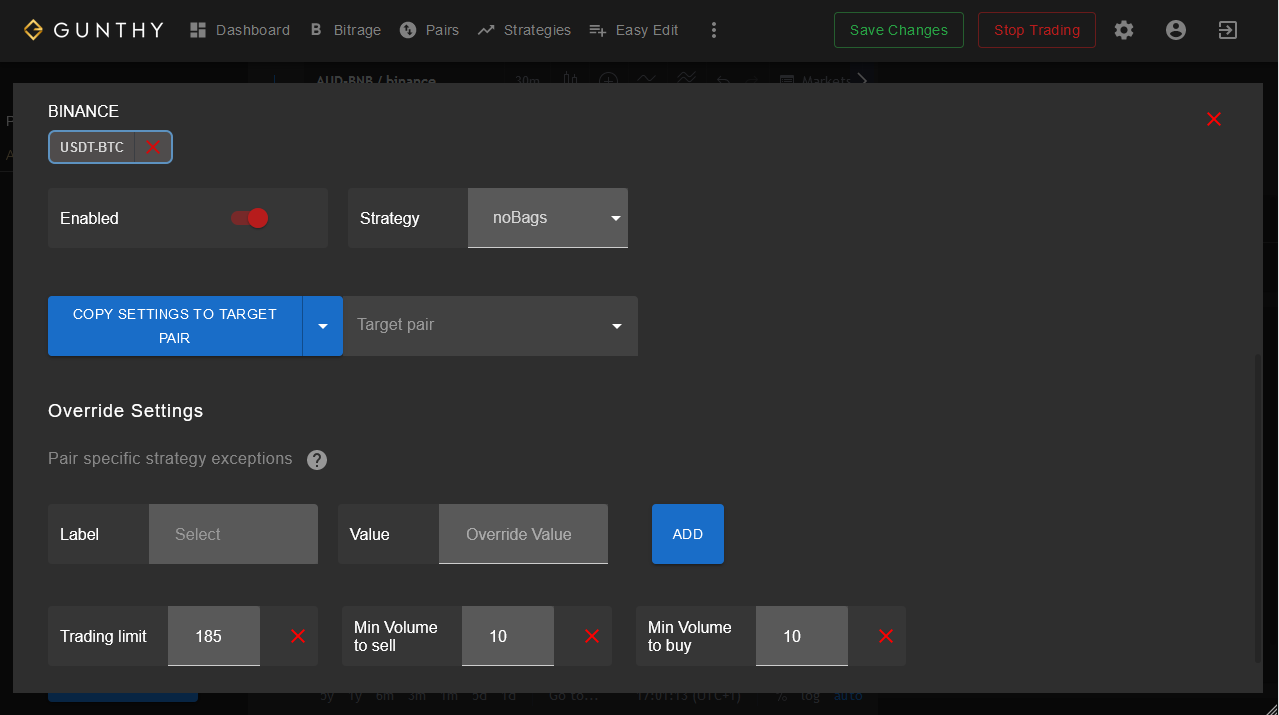Expand the Target pair dropdown
The height and width of the screenshot is (715, 1279).
coord(490,325)
